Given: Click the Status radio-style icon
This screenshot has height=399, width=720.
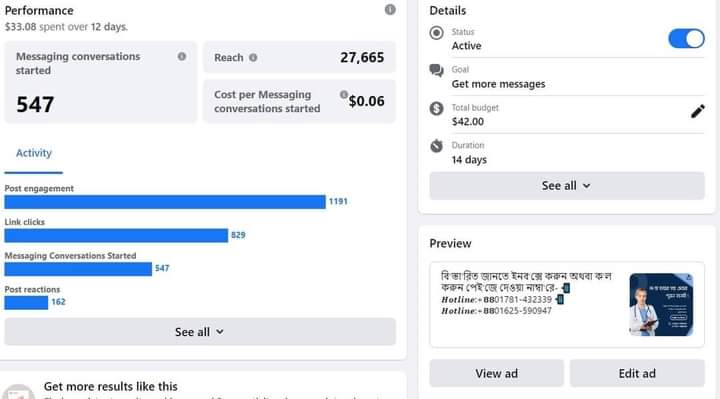Looking at the screenshot, I should click(436, 33).
